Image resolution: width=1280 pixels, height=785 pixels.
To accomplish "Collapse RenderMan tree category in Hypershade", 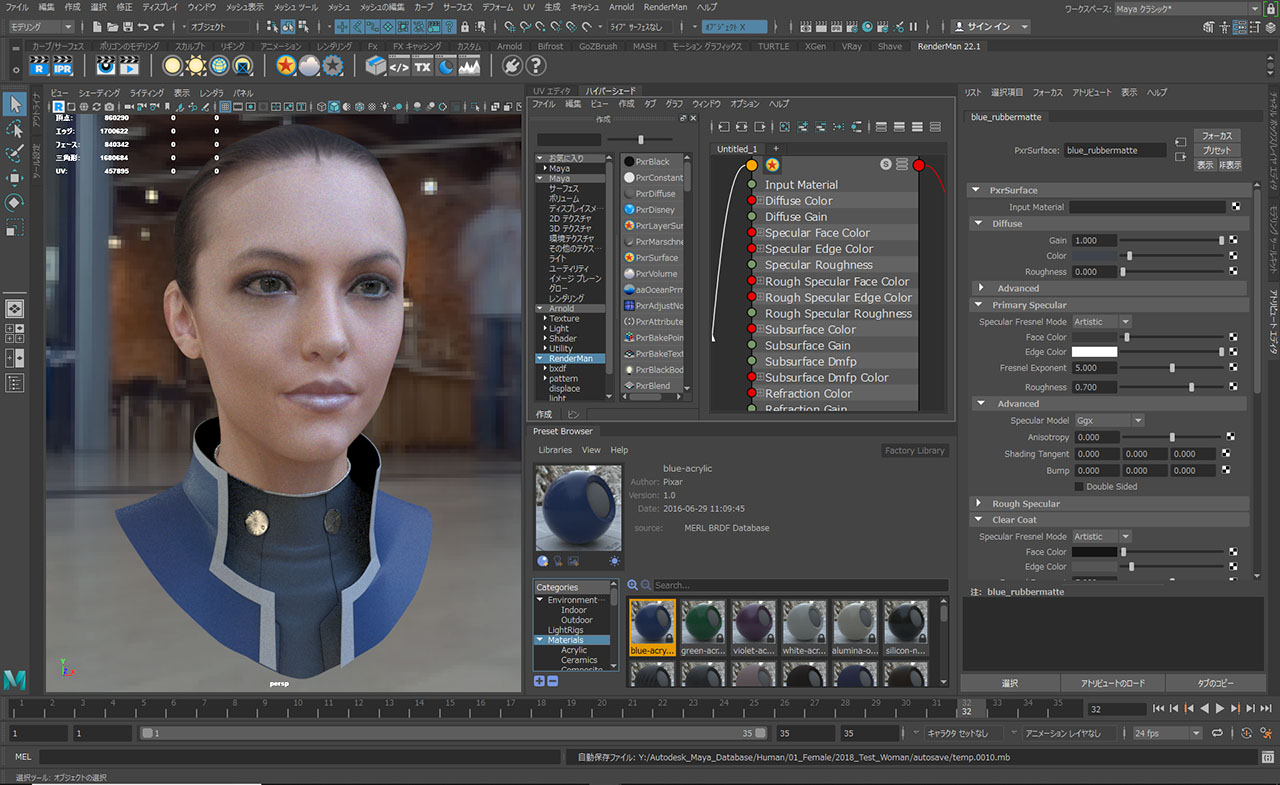I will click(542, 358).
